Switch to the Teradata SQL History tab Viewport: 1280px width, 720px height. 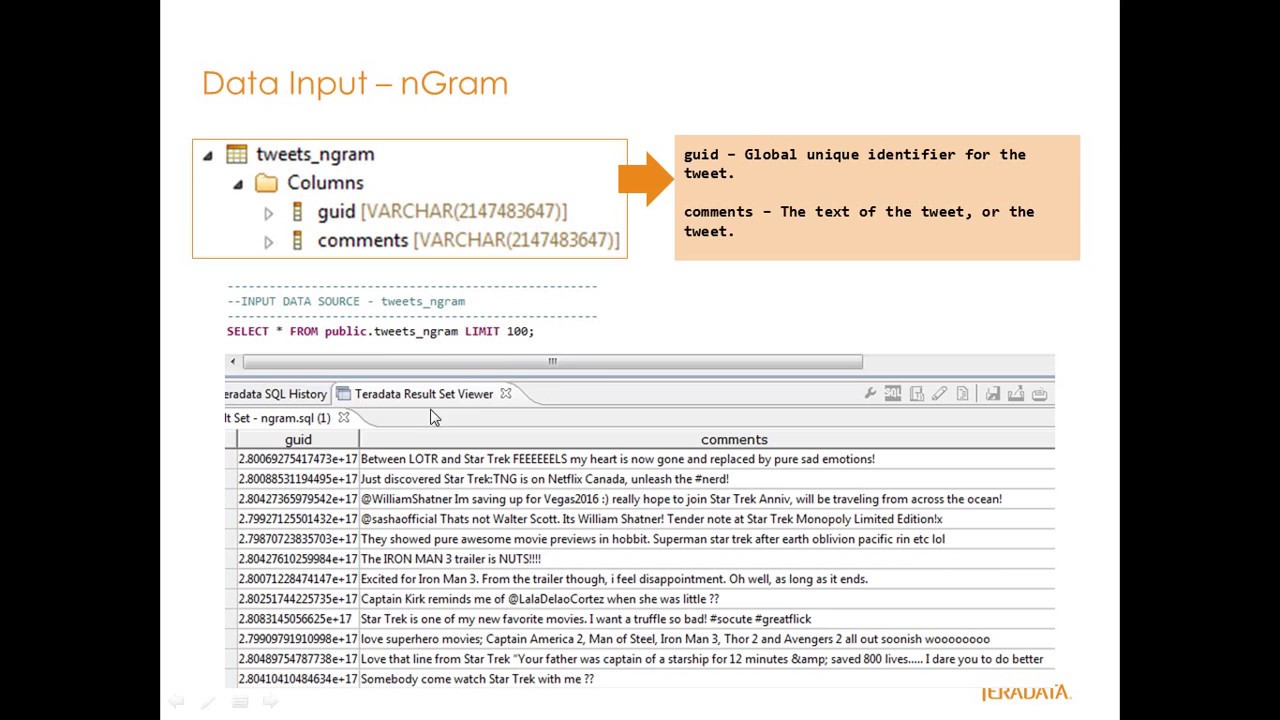coord(277,394)
